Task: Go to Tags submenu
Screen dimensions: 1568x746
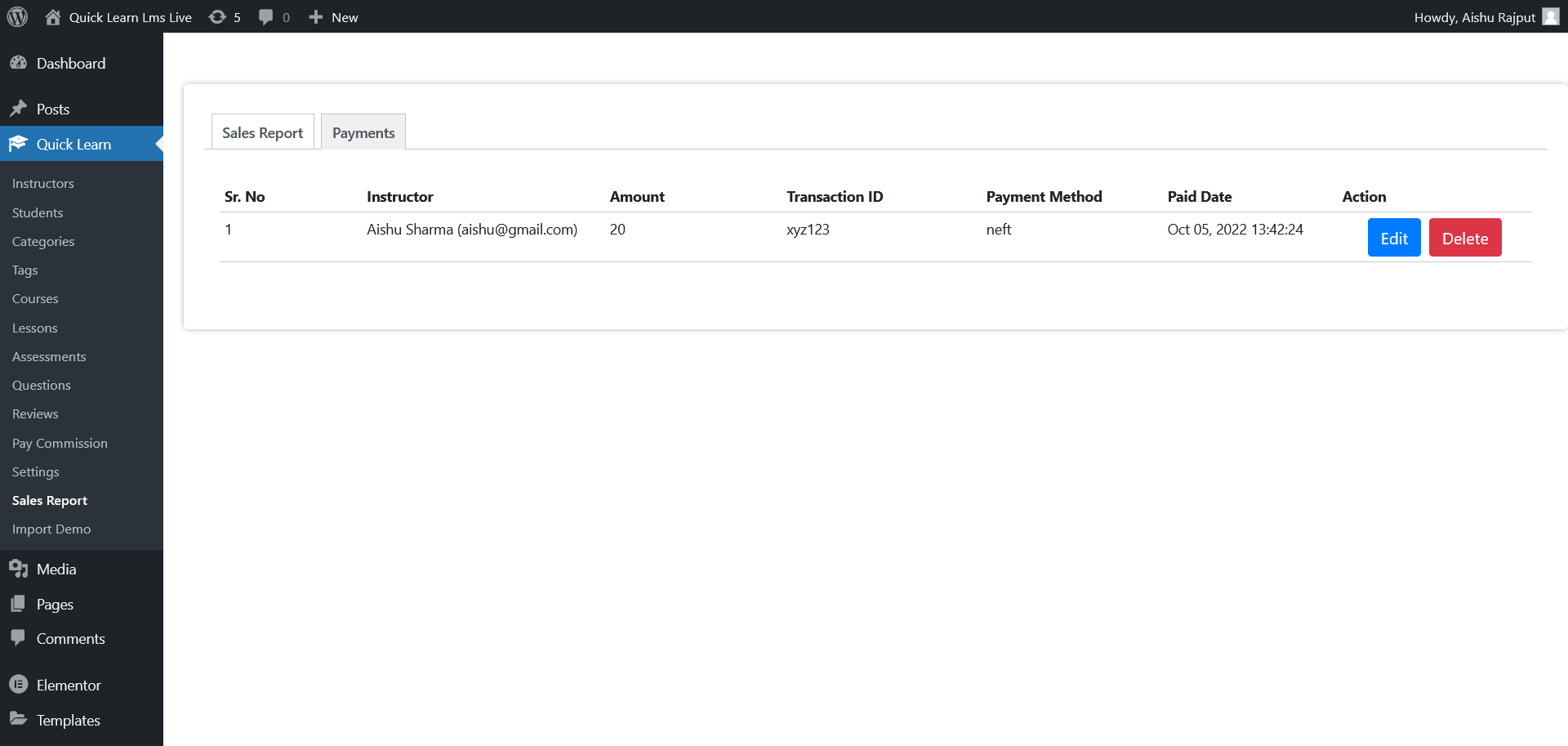Action: point(25,270)
